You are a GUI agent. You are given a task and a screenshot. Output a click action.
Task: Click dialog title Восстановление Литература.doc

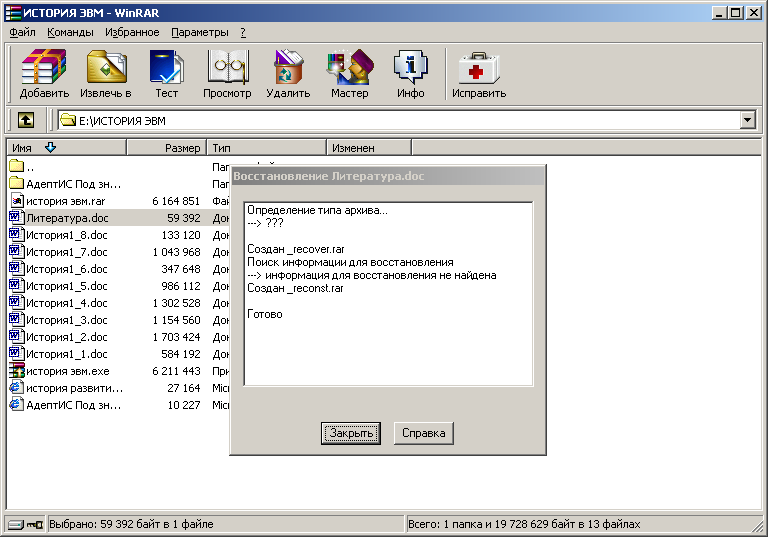pos(329,176)
